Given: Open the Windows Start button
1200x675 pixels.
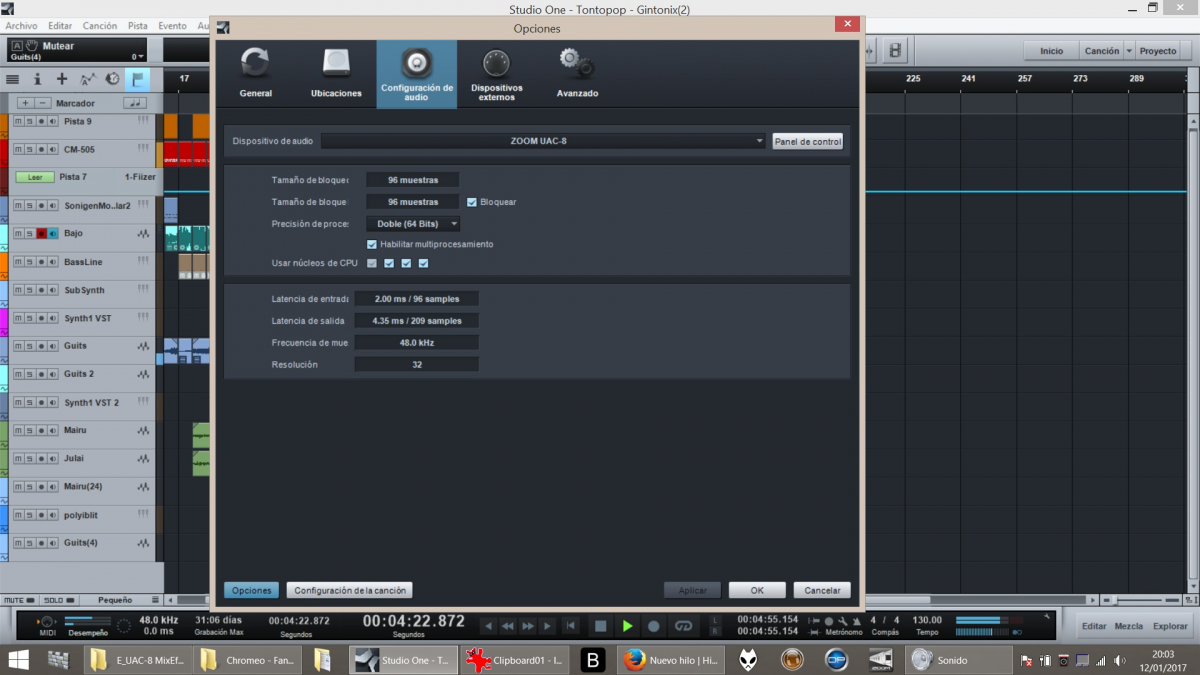Looking at the screenshot, I should (x=18, y=660).
